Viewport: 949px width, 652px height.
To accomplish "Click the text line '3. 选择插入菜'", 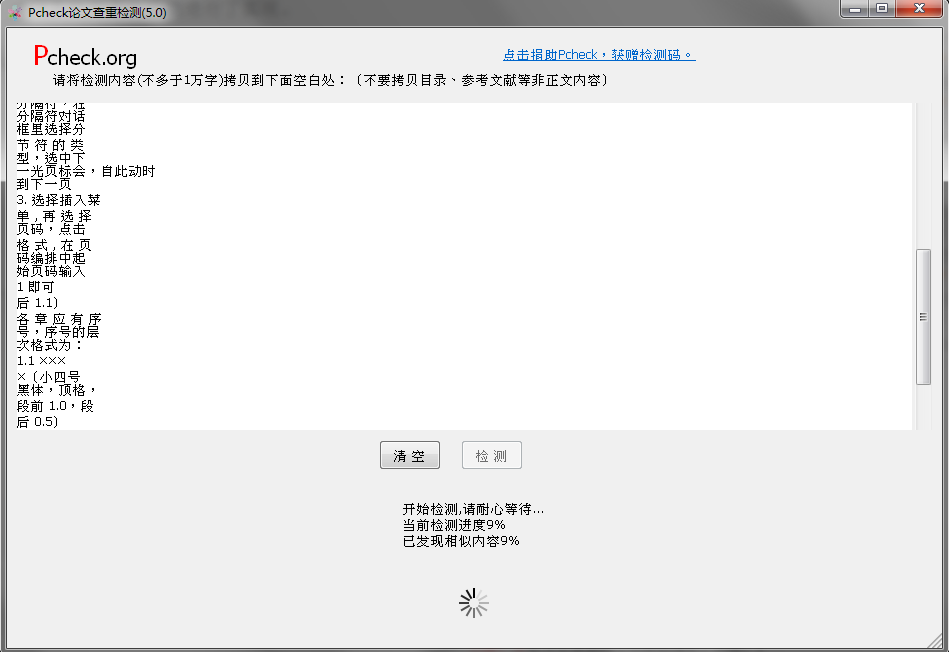I will [59, 200].
